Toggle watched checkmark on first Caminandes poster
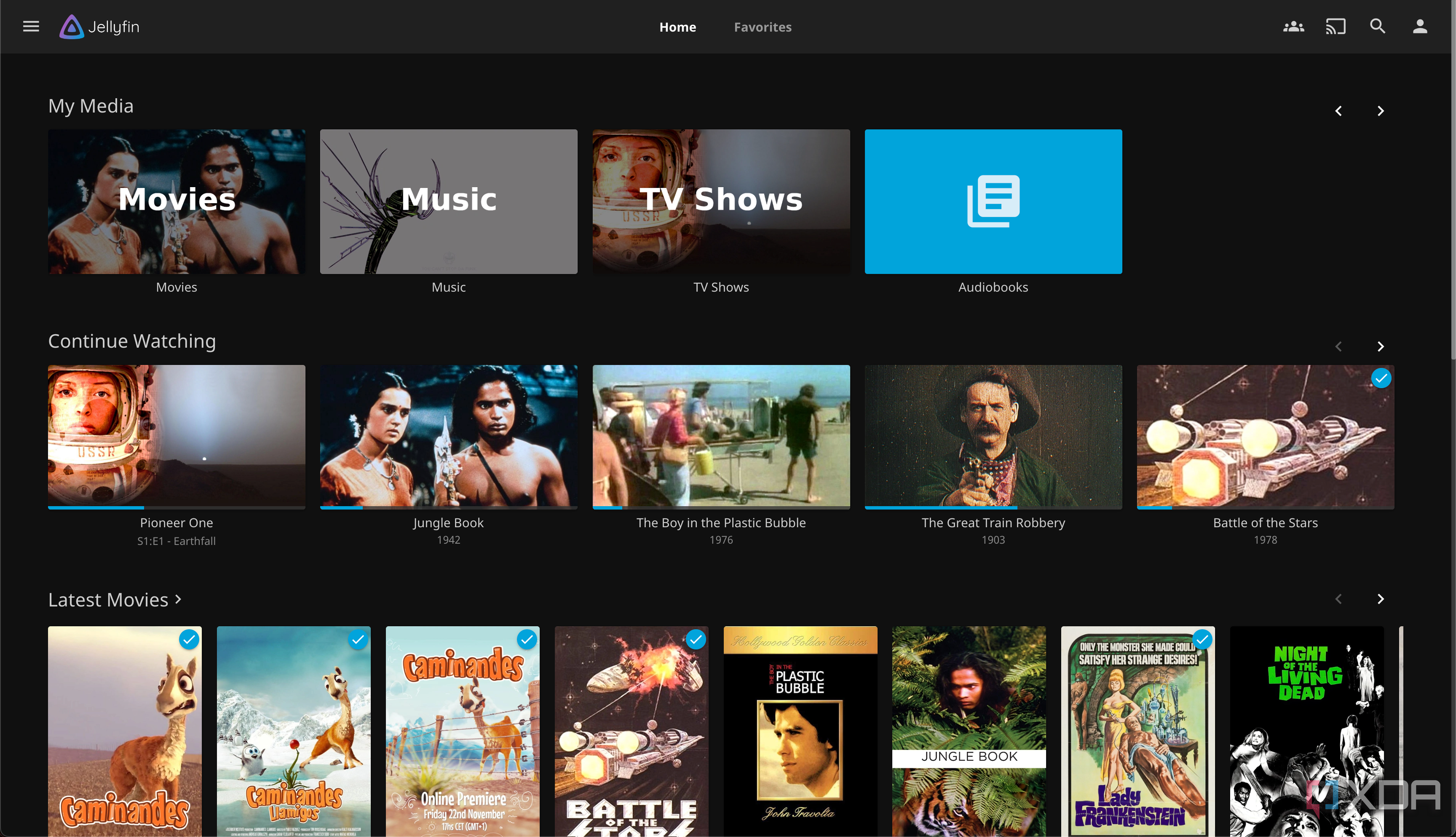Screen dimensions: 1456x837 click(x=189, y=639)
